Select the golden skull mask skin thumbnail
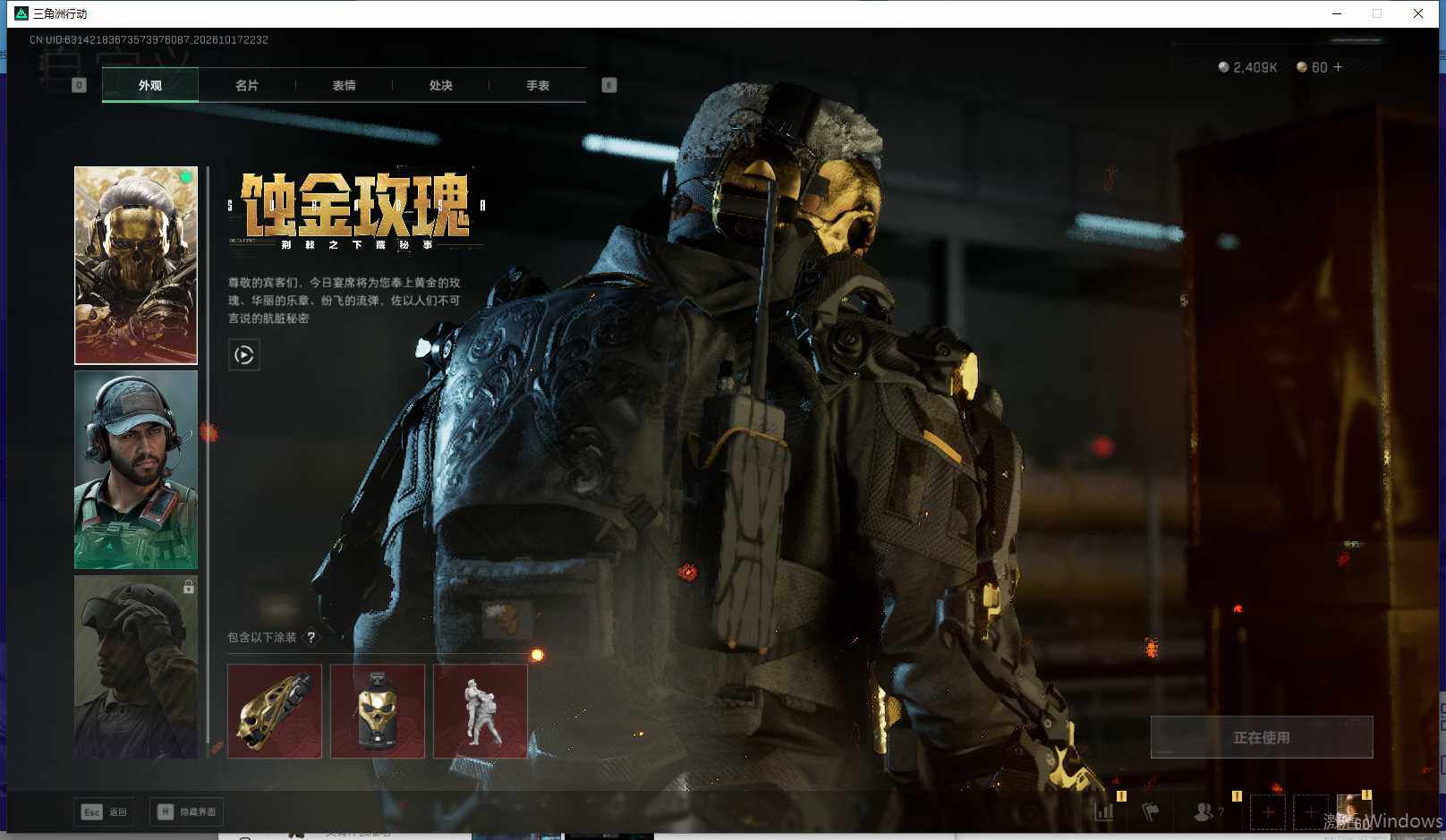The width and height of the screenshot is (1446, 840). tap(136, 266)
